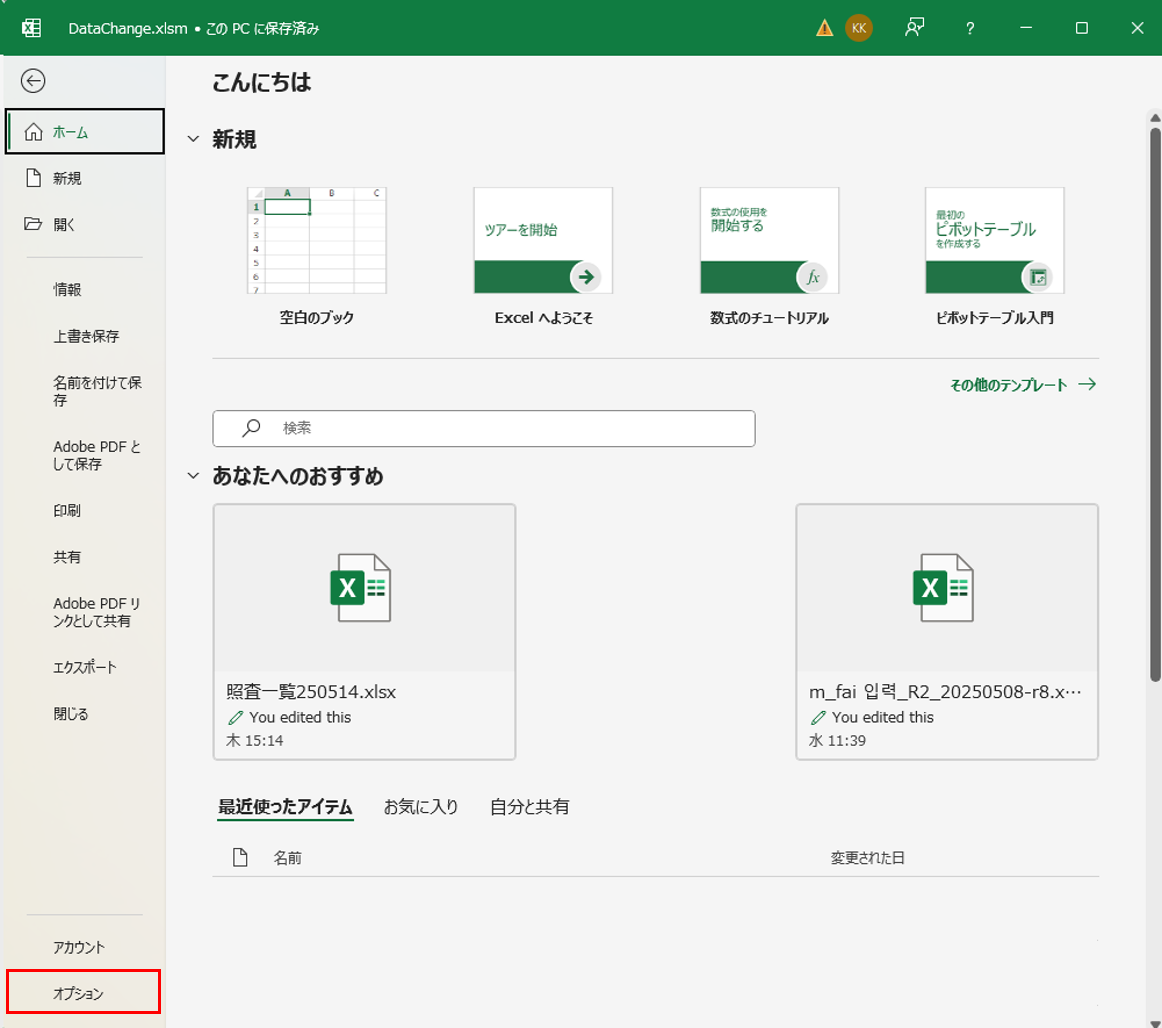Collapse the あなたへのおすすめ section

tap(193, 476)
